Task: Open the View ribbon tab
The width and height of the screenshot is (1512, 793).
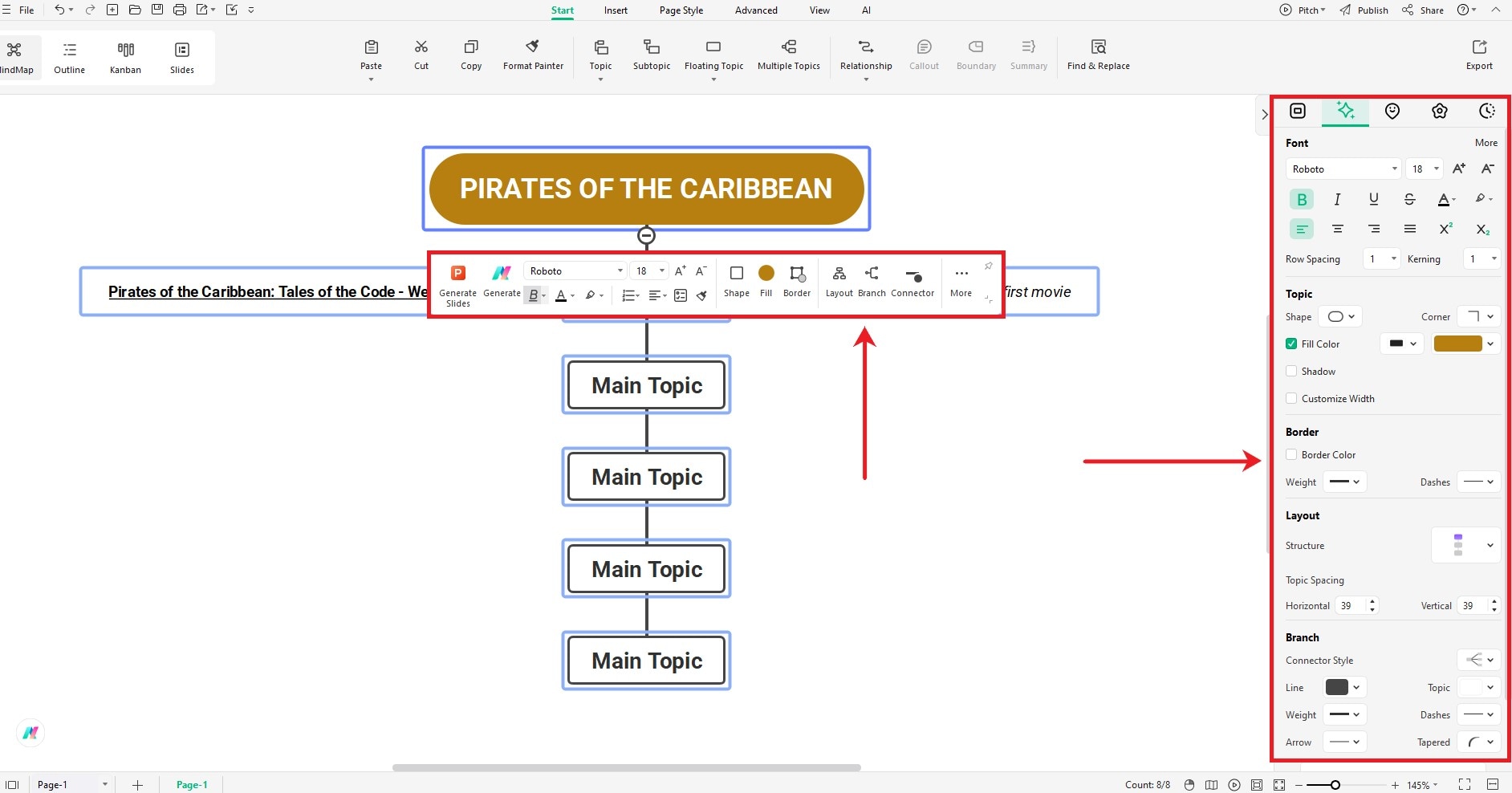Action: (819, 10)
